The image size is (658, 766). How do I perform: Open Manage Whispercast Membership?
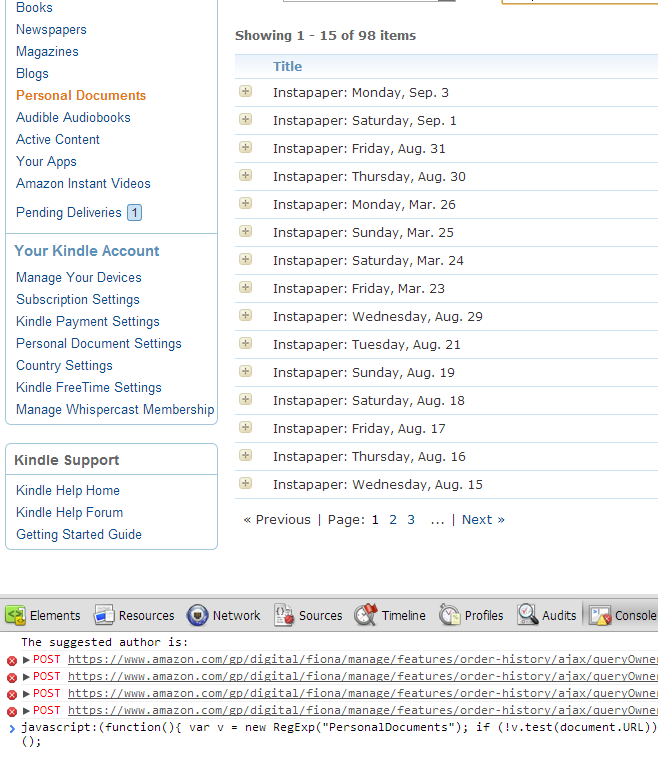[x=115, y=409]
